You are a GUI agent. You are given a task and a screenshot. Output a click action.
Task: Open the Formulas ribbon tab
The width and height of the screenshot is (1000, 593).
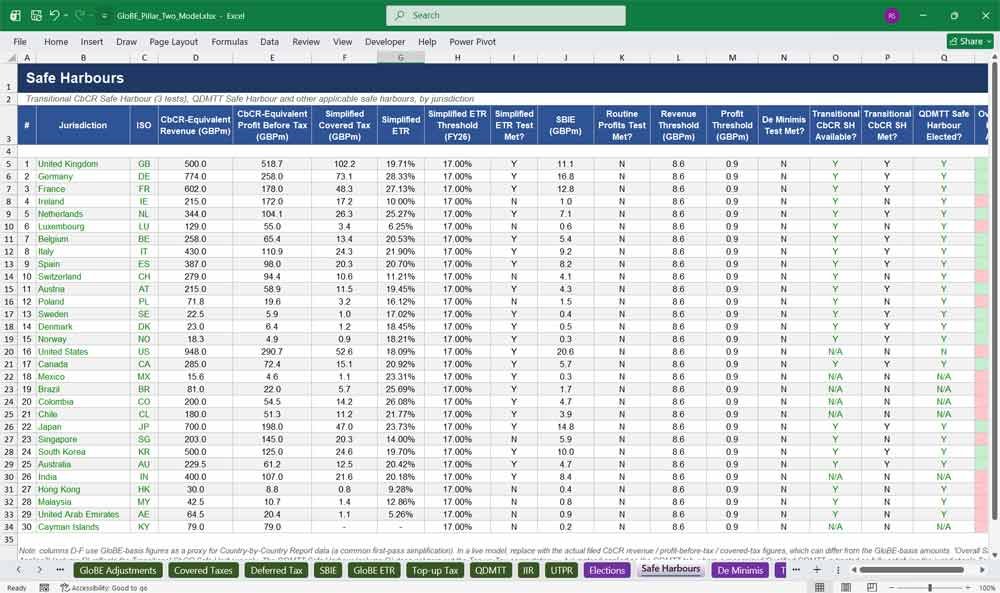[x=229, y=41]
